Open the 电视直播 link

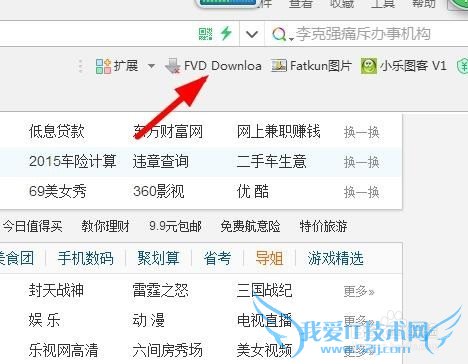[x=264, y=320]
